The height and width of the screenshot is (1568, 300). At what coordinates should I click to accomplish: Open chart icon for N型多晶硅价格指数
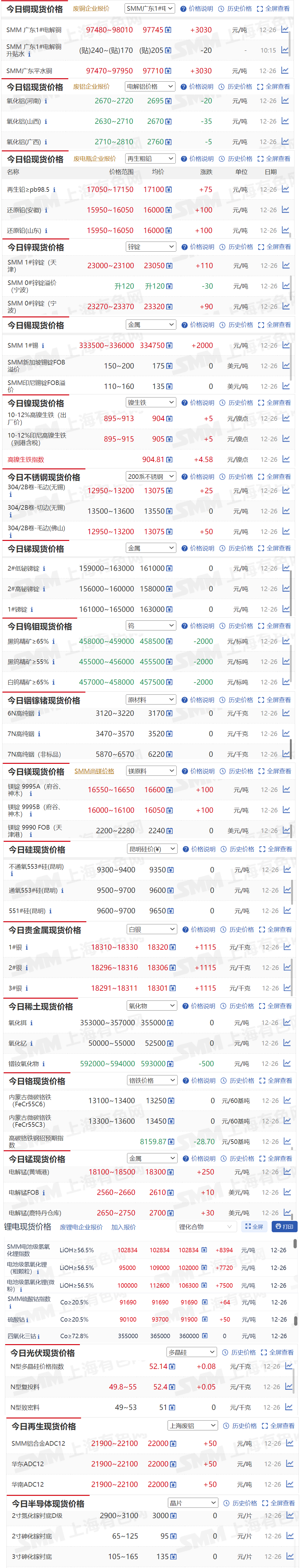coord(288,1366)
